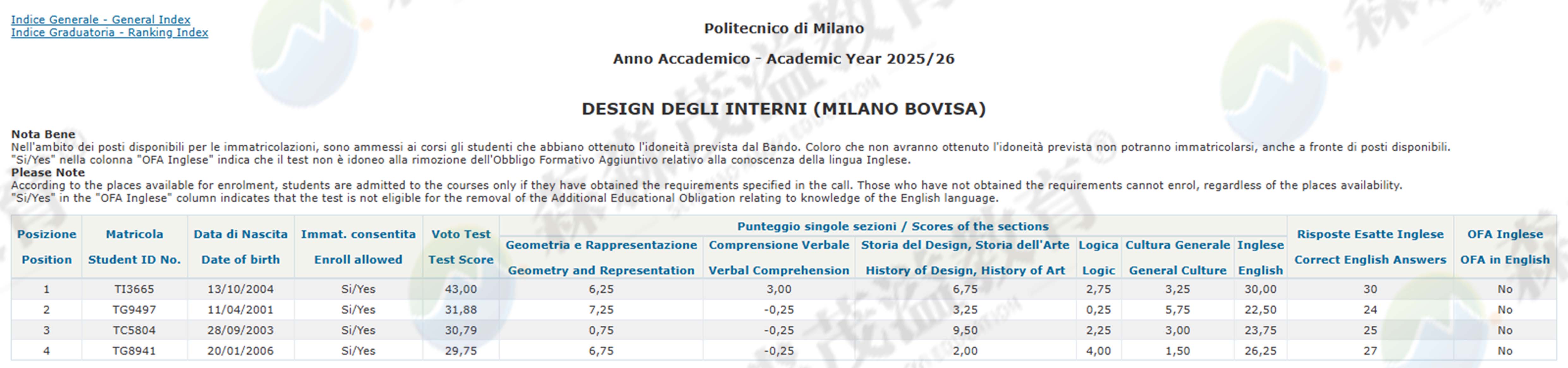Click the Comprensione Verbale column header

[x=779, y=257]
